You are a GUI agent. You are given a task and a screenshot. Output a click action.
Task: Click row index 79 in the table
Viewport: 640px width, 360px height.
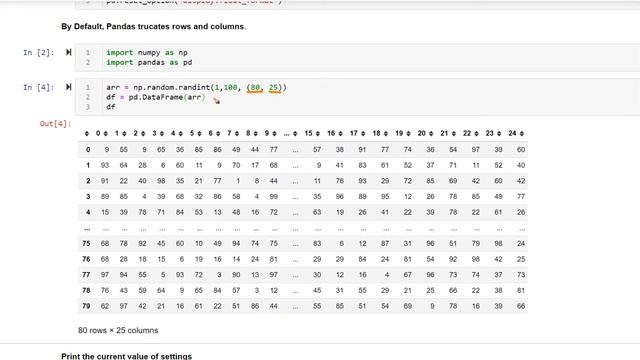[86, 306]
